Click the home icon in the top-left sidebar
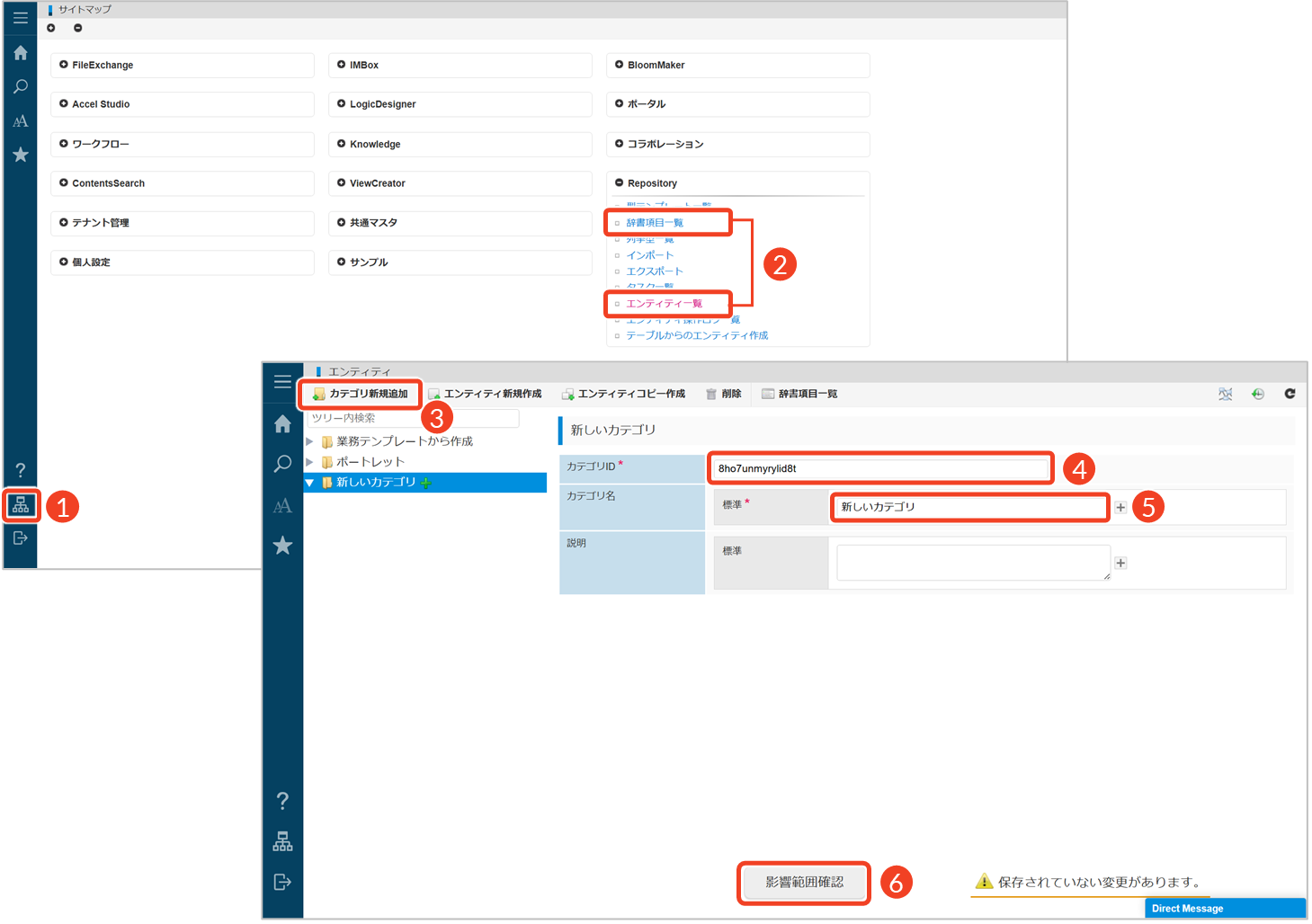Viewport: 1312px width, 924px height. (x=21, y=53)
